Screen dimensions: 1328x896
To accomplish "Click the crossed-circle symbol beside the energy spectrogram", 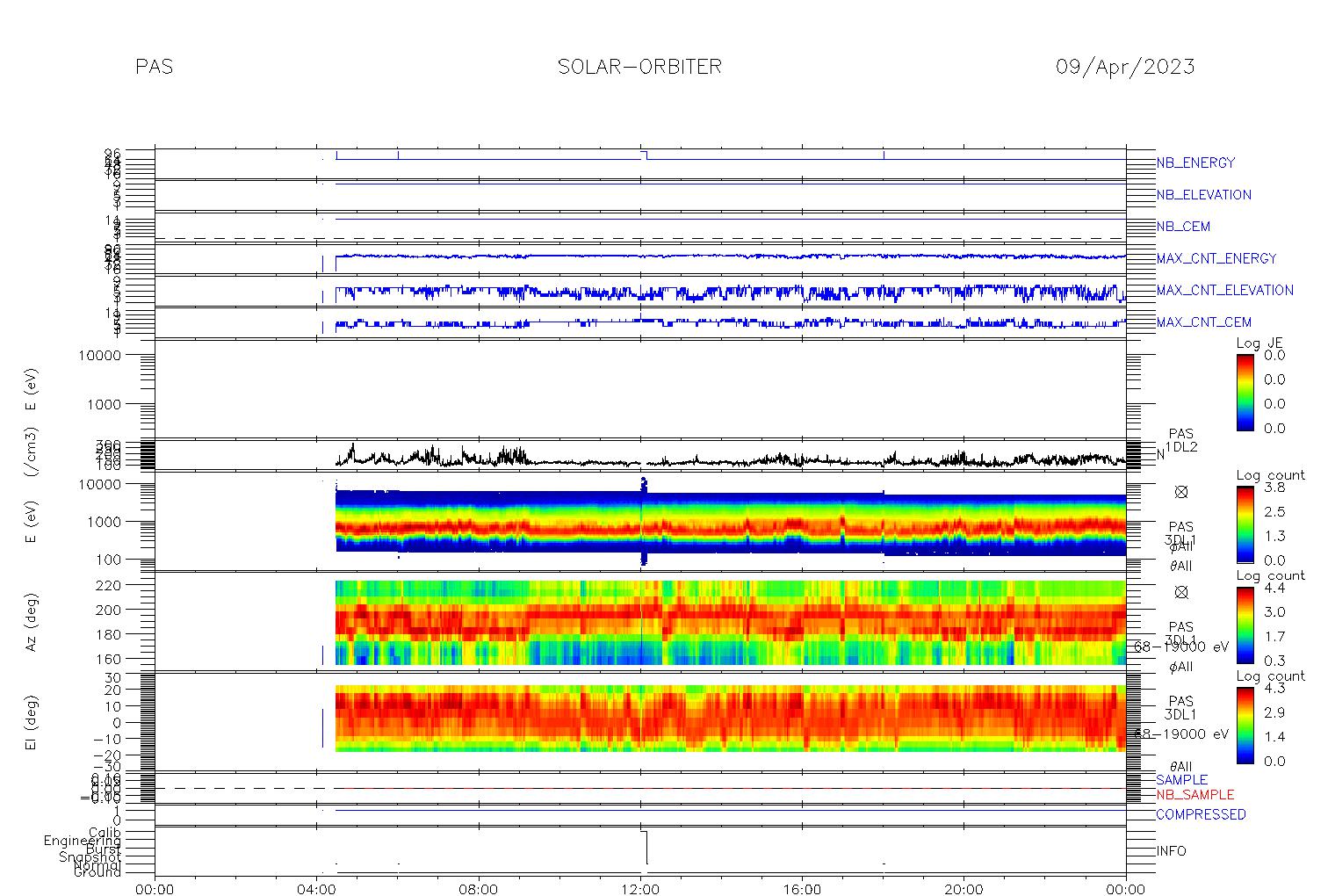I will tap(1181, 492).
